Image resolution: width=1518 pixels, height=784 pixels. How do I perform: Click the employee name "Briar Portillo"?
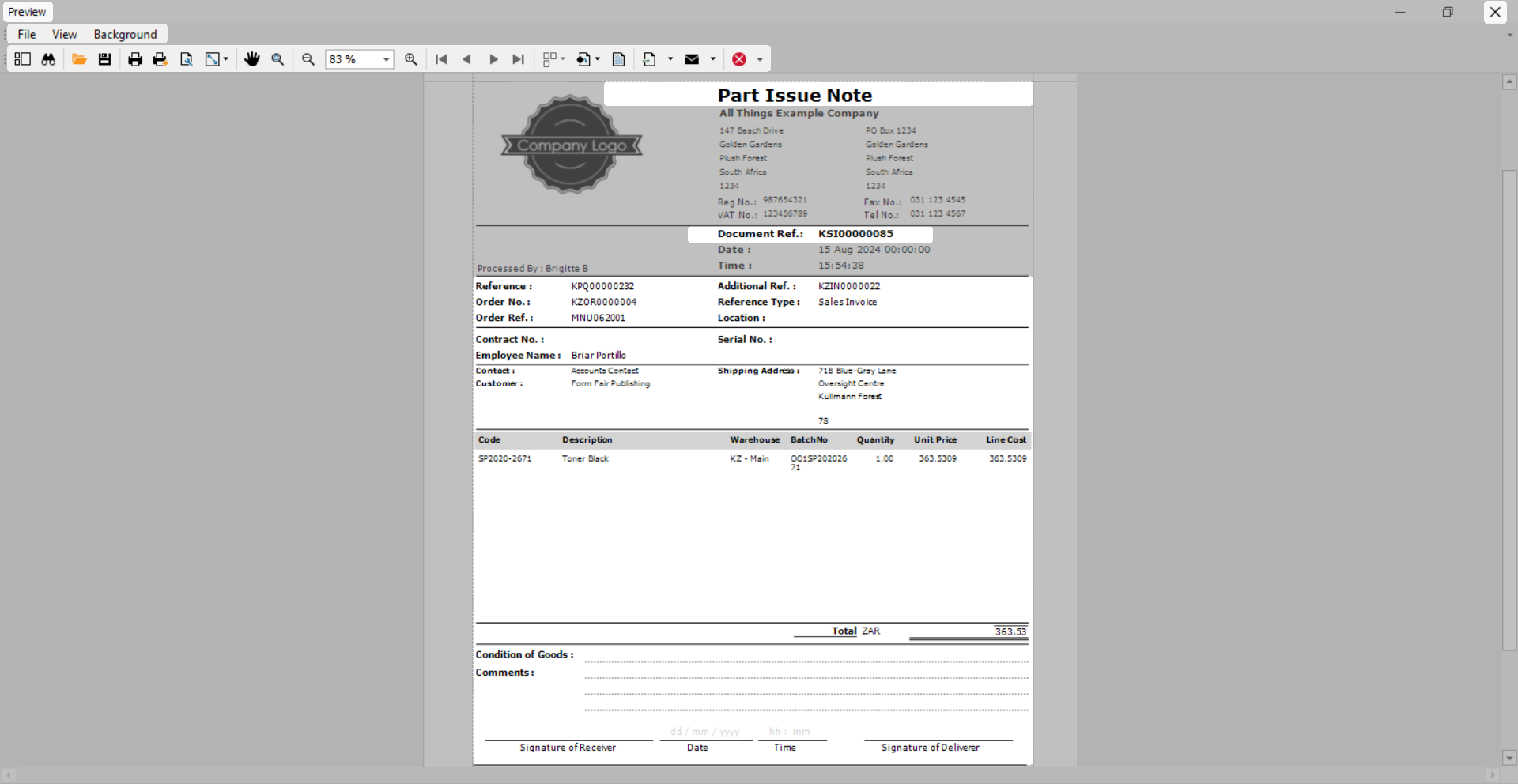[x=599, y=356]
